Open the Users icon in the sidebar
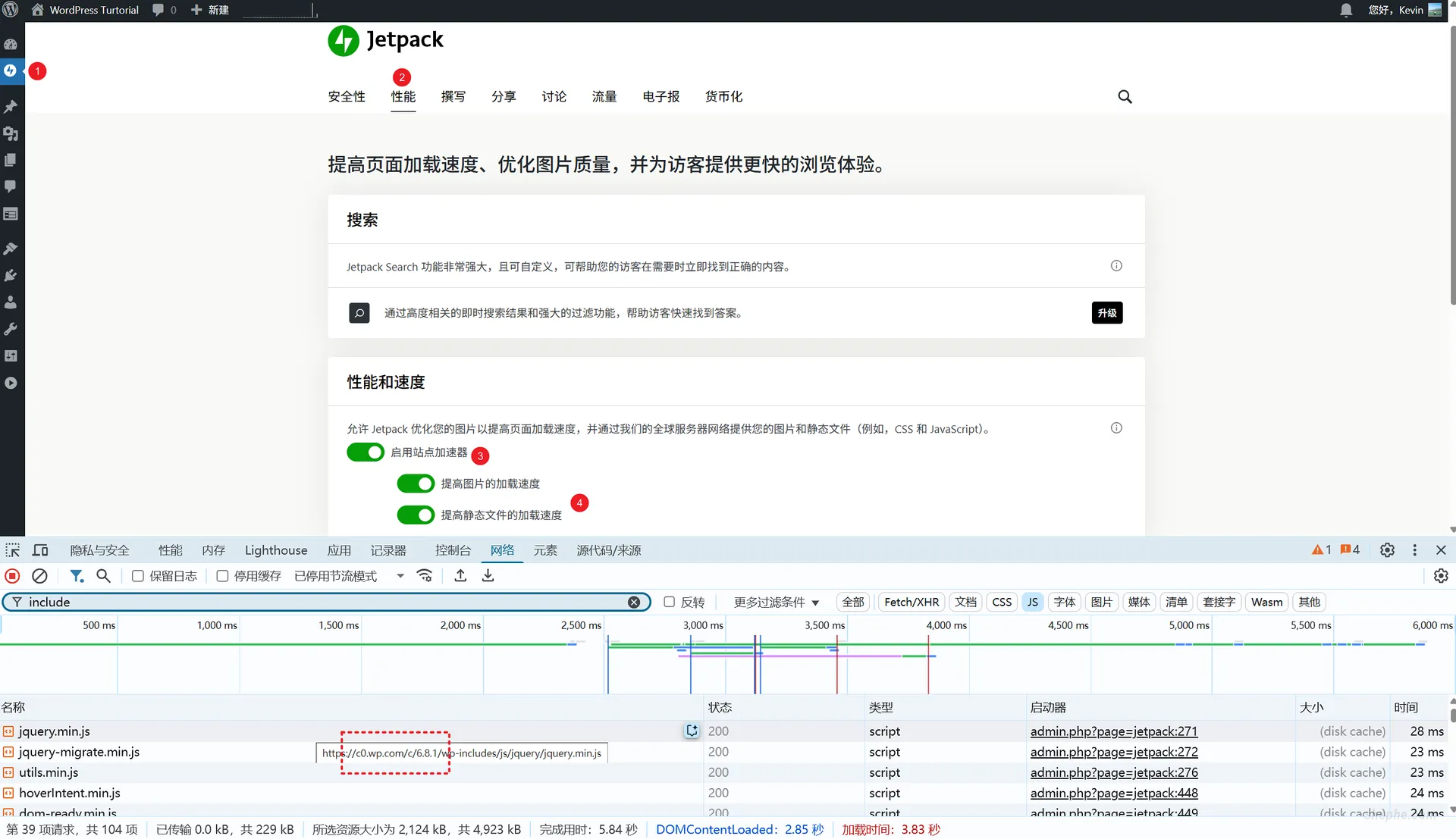Image resolution: width=1456 pixels, height=839 pixels. [11, 302]
